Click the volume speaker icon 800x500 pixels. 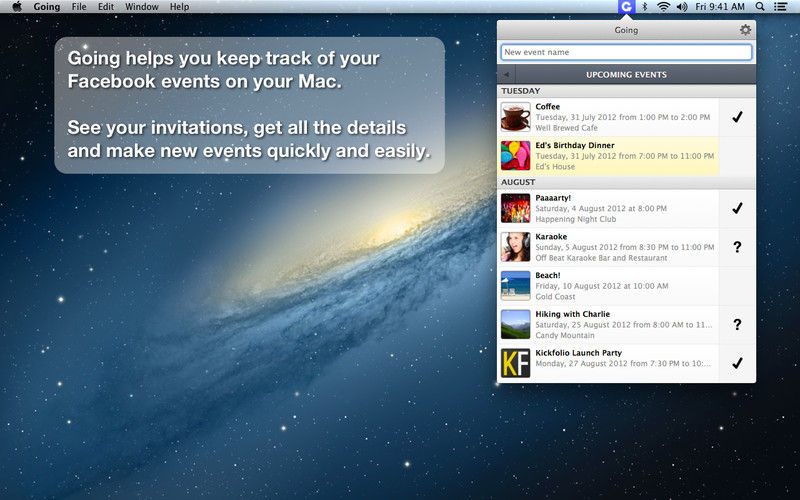coord(682,7)
